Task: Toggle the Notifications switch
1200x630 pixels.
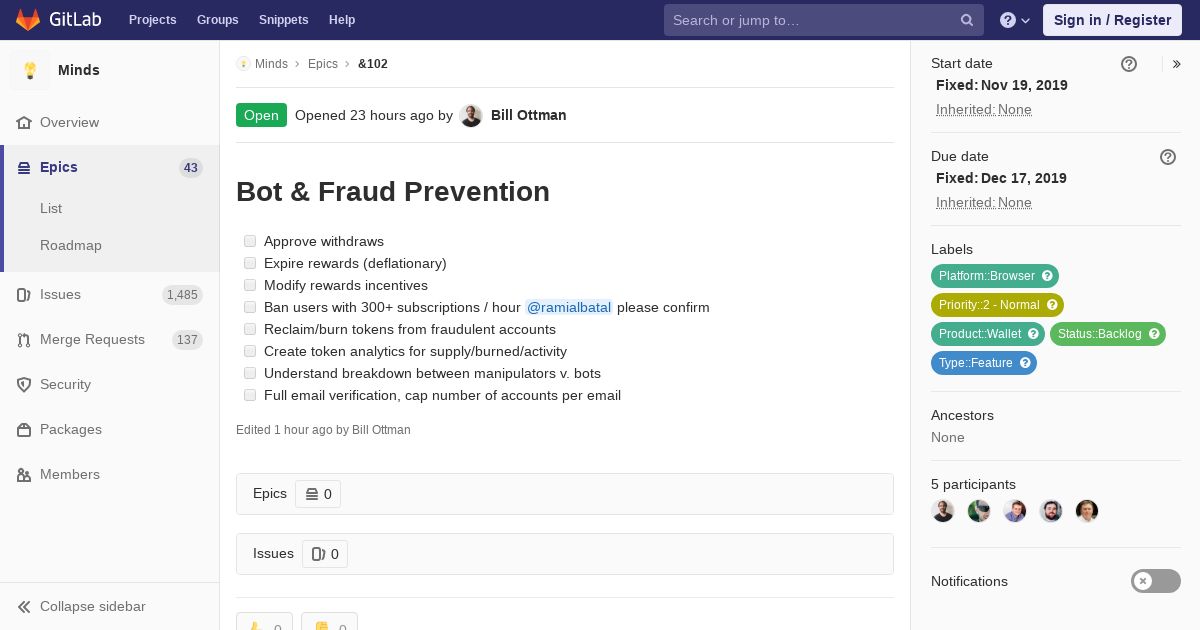Action: [1156, 581]
